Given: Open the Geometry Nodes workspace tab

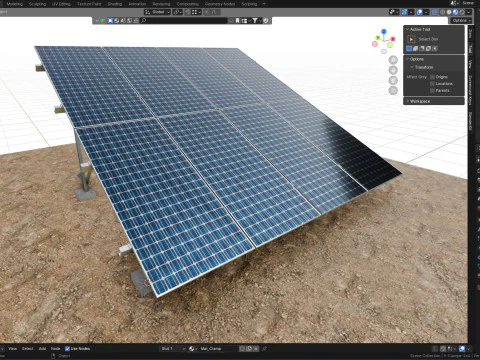Looking at the screenshot, I should tap(220, 4).
